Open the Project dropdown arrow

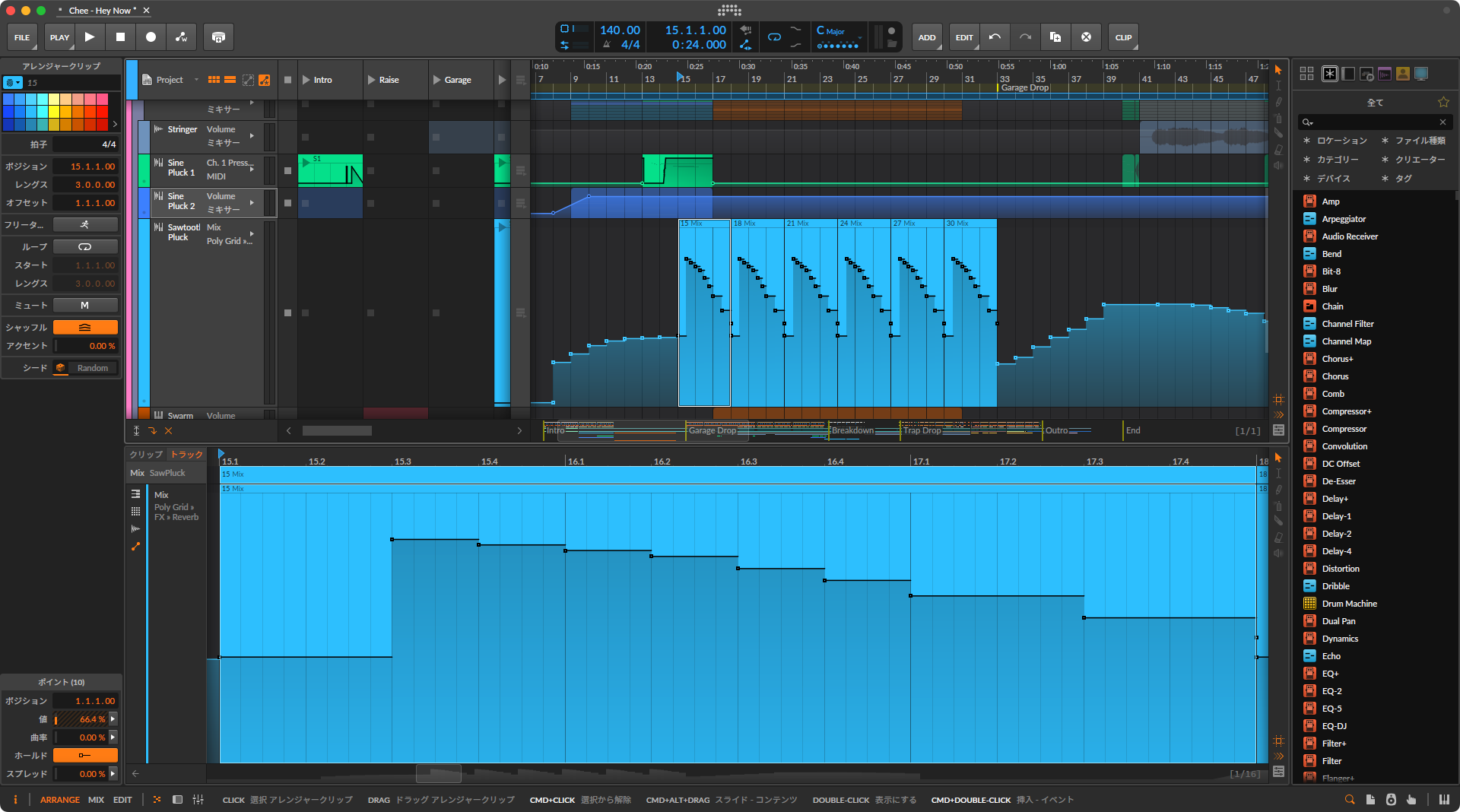[196, 80]
